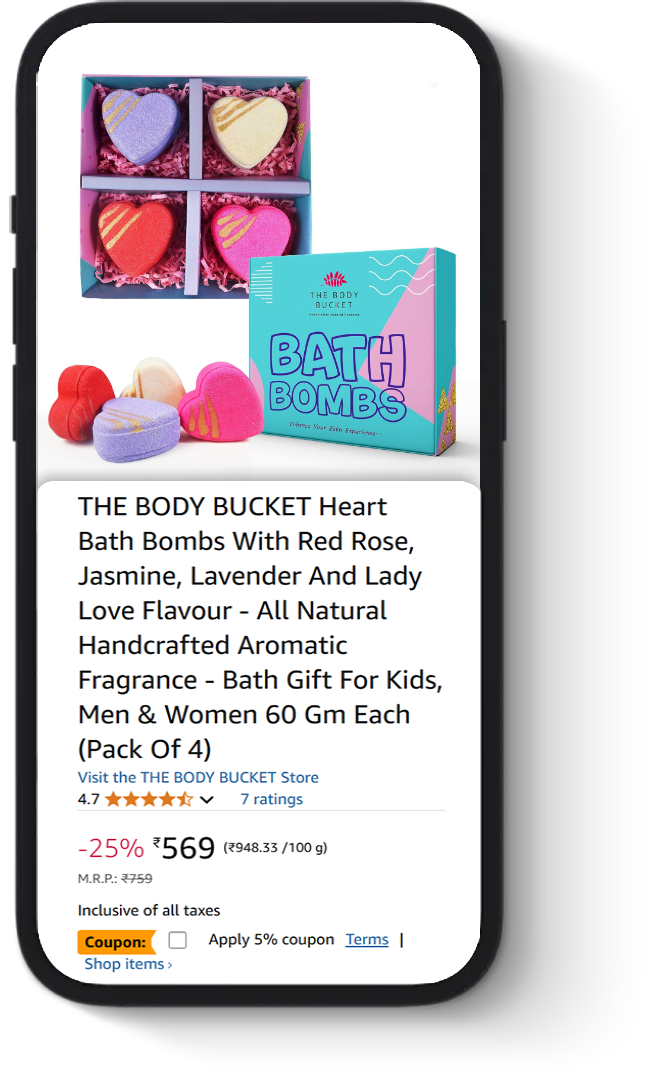Click the loose pink heart bath bomb
Screen dimensions: 662x1076
(x=221, y=401)
